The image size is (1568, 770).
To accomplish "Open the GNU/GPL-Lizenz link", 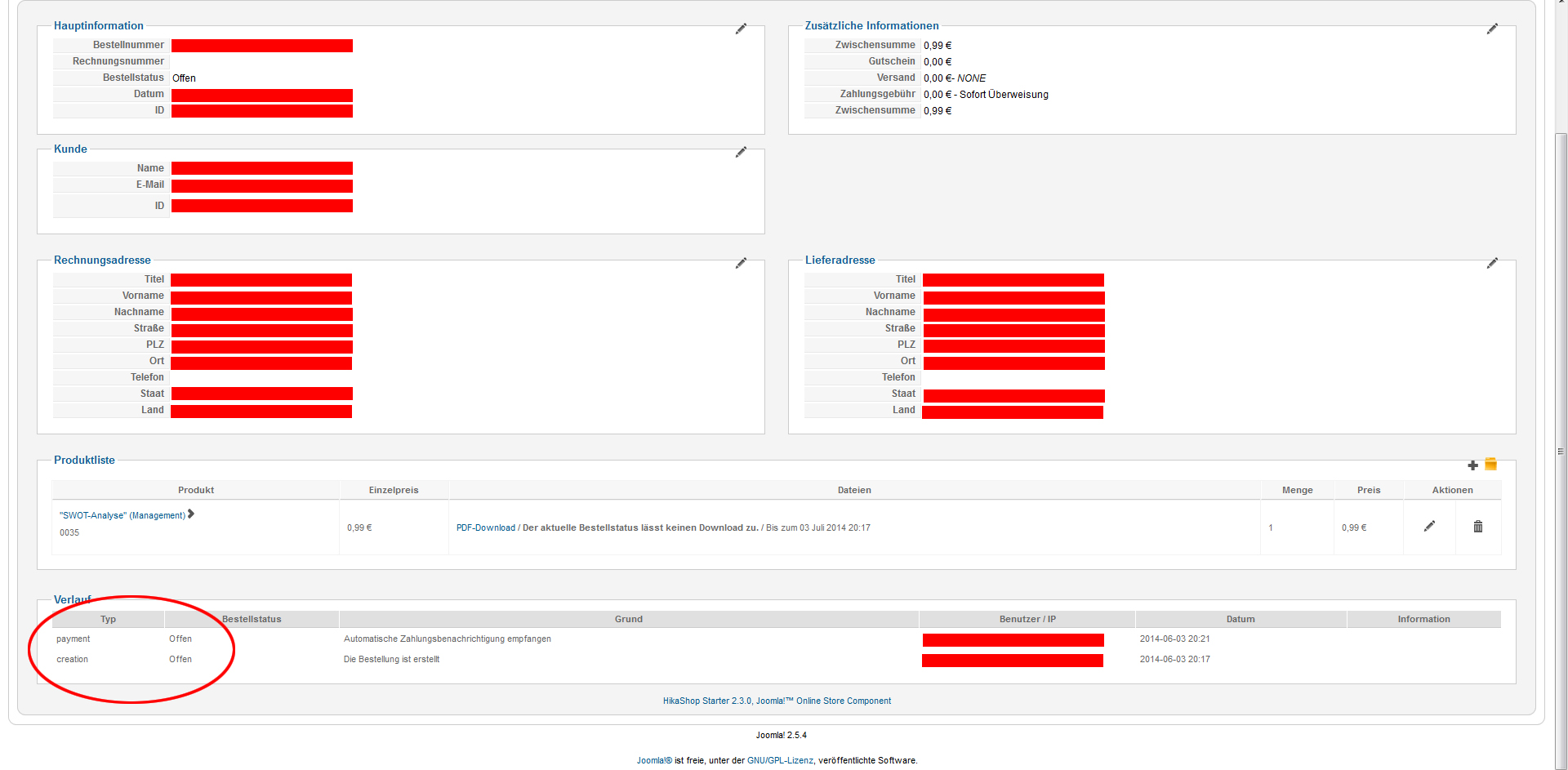I will 780,760.
